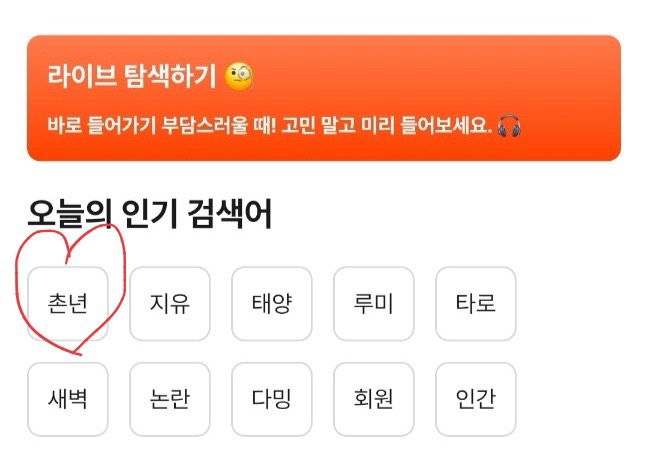Tap the 루미 search keyword
This screenshot has width=648, height=462.
tap(374, 304)
